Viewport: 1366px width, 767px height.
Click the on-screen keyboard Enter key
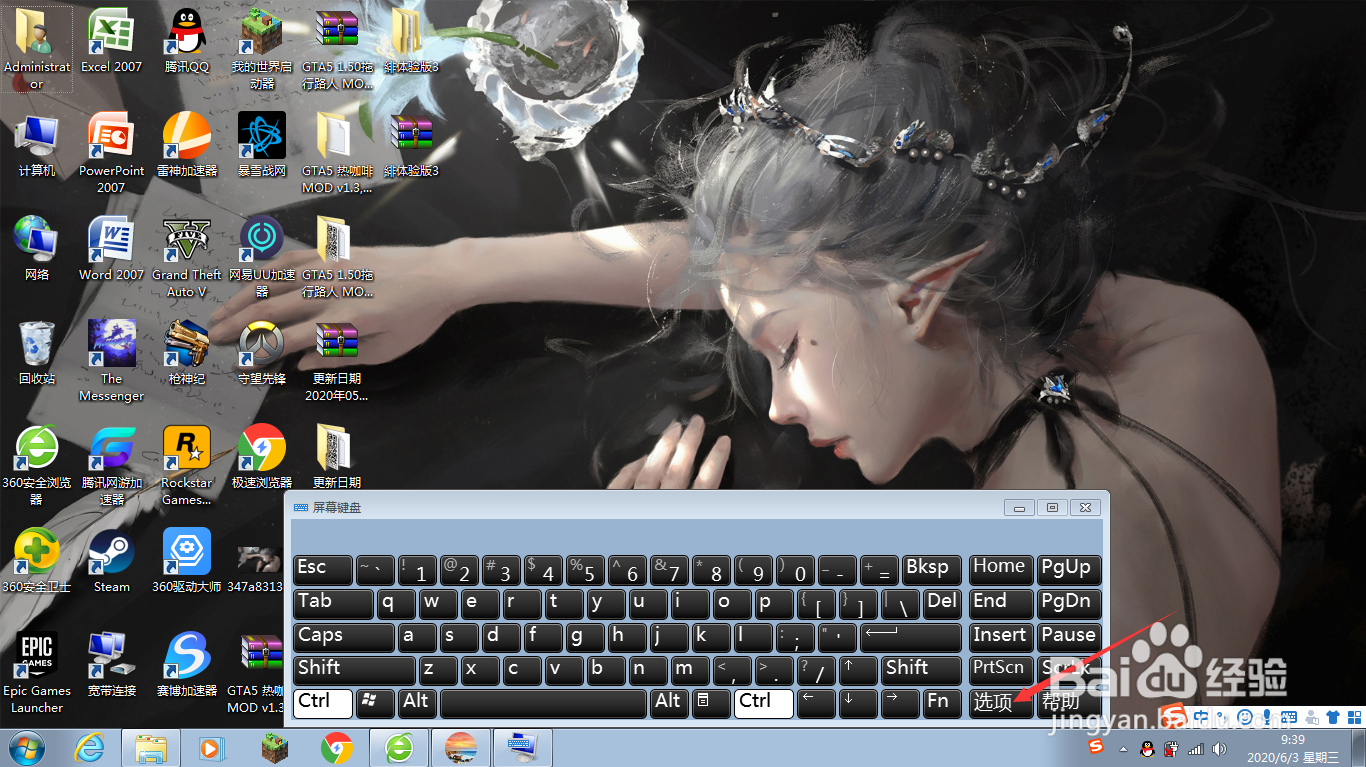click(x=910, y=637)
